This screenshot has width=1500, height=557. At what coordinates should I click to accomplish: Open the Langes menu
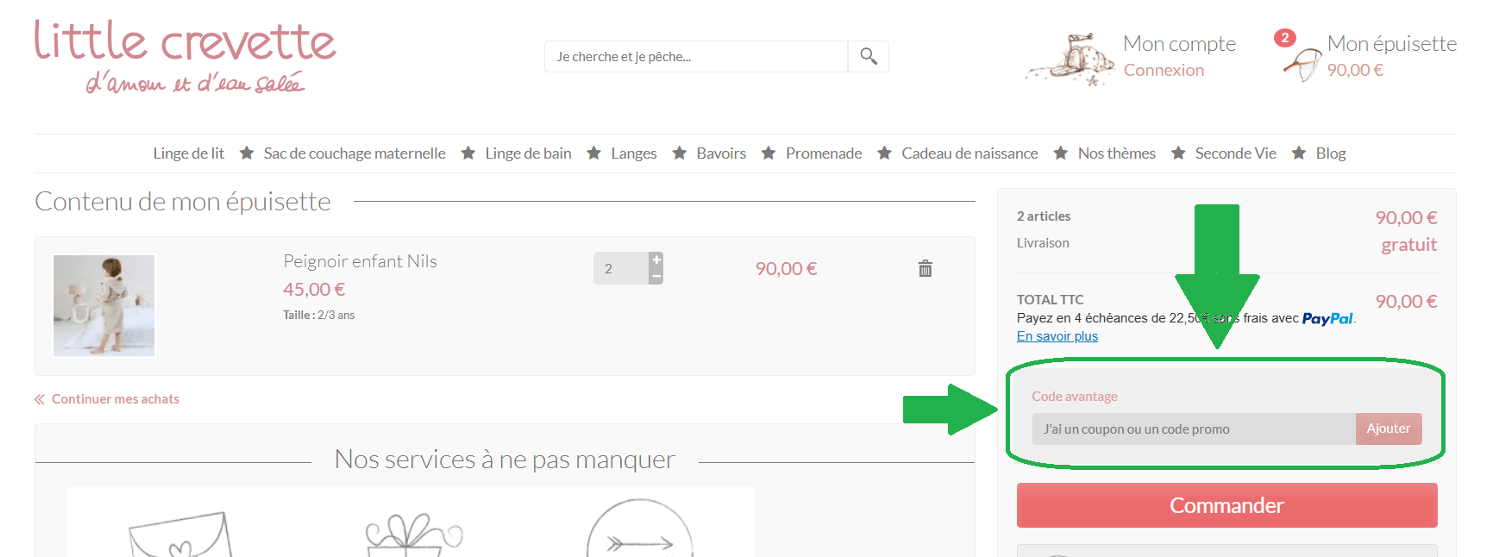(x=634, y=153)
